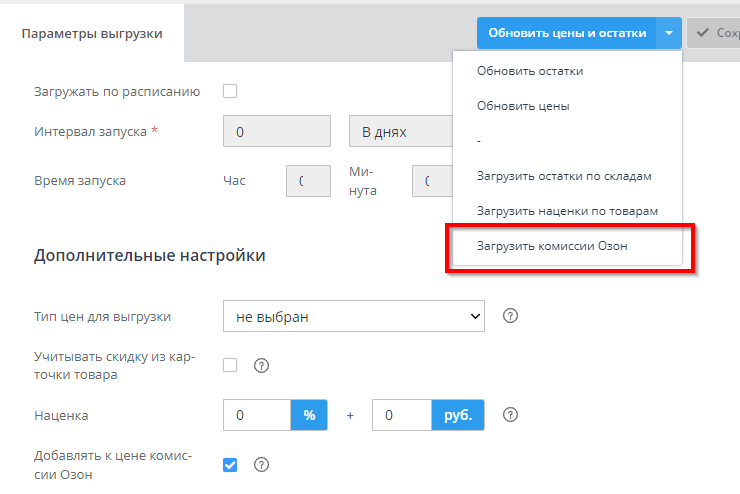The width and height of the screenshot is (740, 494).
Task: Click help icon beside Ozon commission checkbox
Action: 262,464
